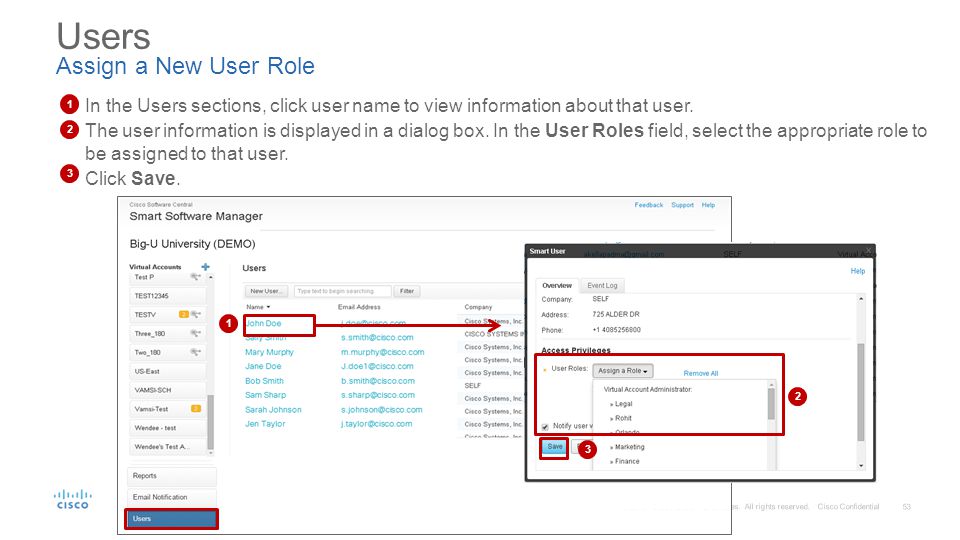Open the Assign a Role dropdown
The image size is (960, 540).
623,371
